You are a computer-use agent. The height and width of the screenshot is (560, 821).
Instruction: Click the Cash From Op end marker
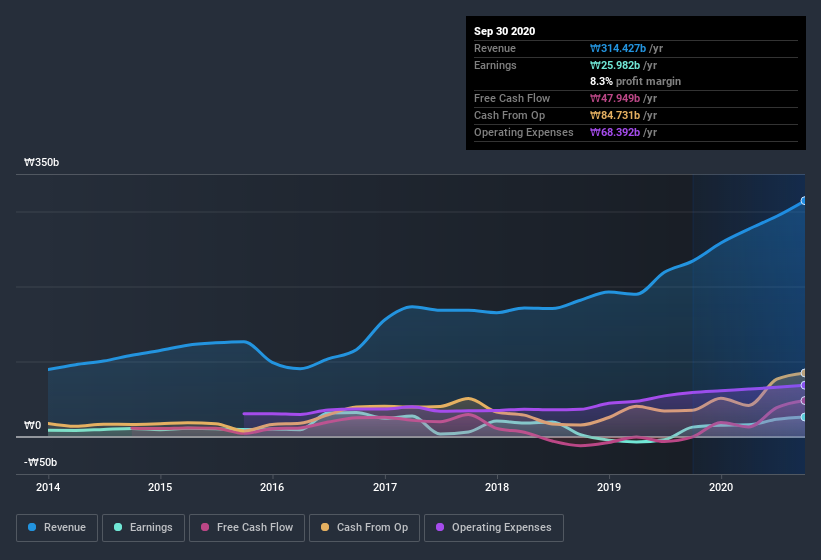click(x=804, y=373)
